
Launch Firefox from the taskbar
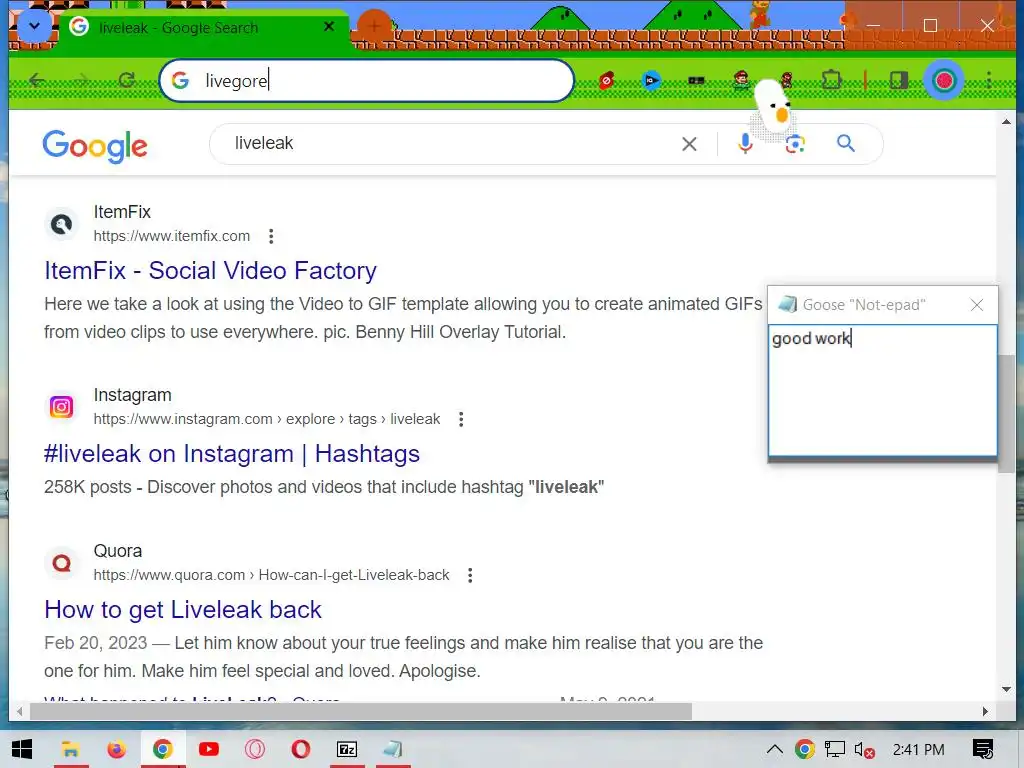pyautogui.click(x=117, y=749)
